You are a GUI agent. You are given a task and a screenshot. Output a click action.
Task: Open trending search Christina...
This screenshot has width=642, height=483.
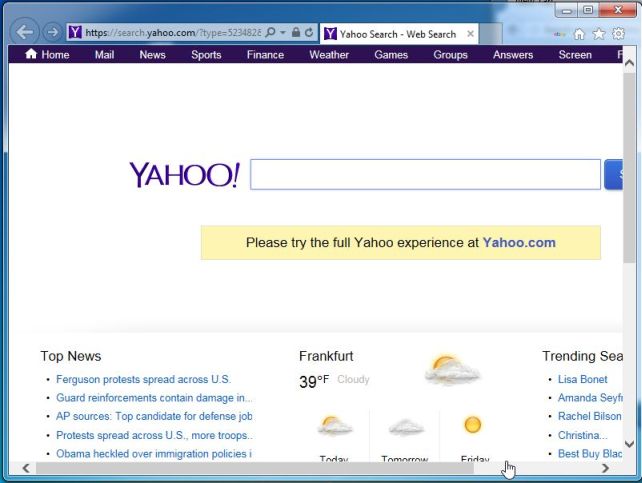point(583,435)
